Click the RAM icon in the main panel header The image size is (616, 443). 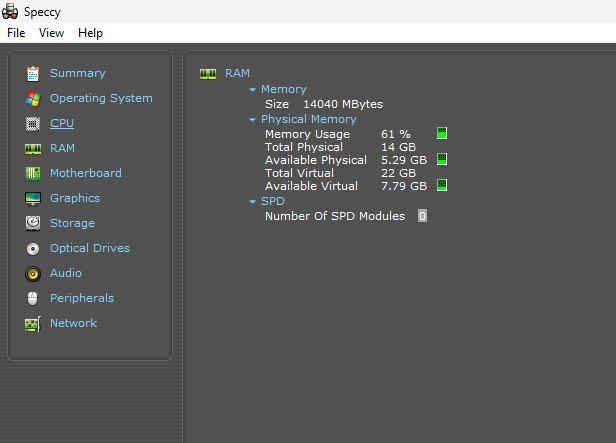click(208, 74)
